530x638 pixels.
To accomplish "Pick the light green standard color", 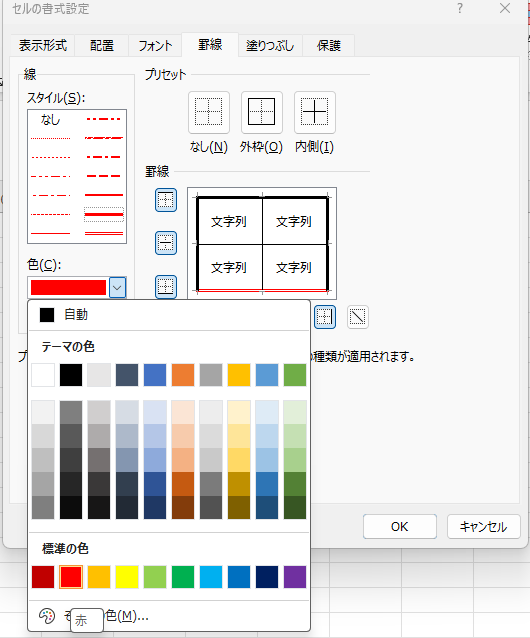I will (x=155, y=577).
